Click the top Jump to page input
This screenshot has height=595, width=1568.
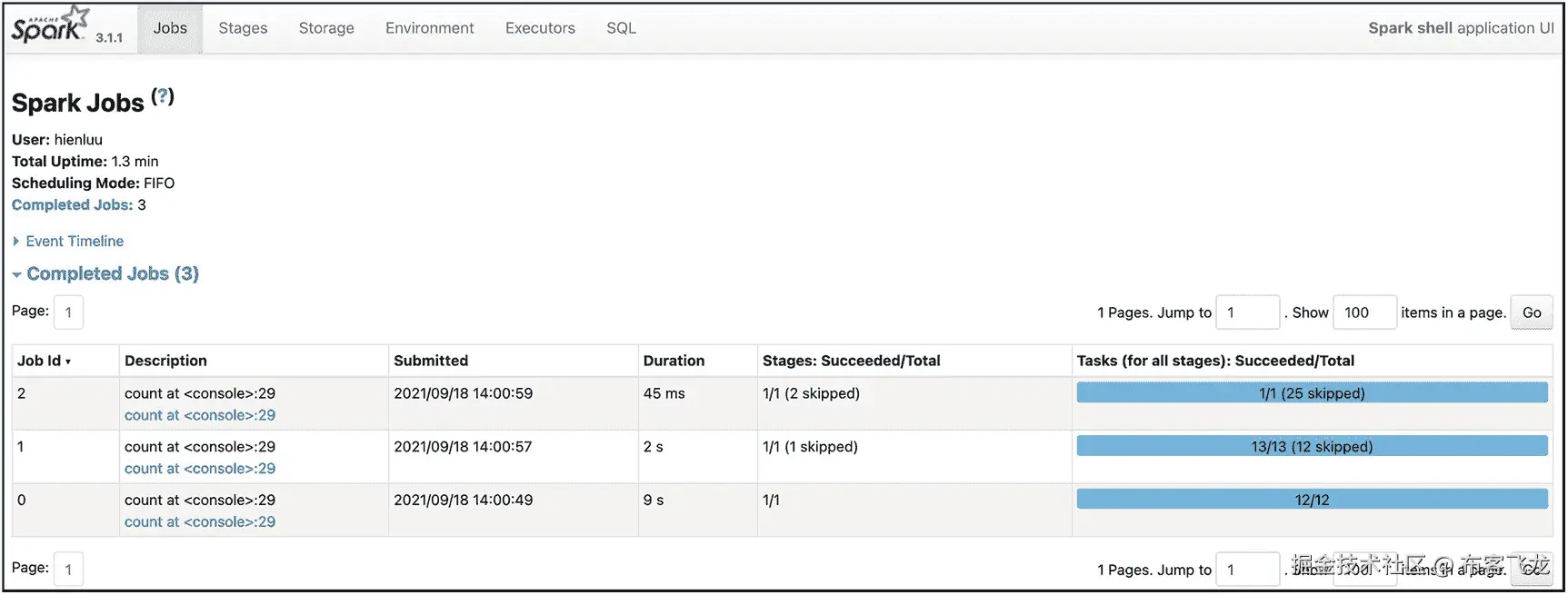[1247, 312]
